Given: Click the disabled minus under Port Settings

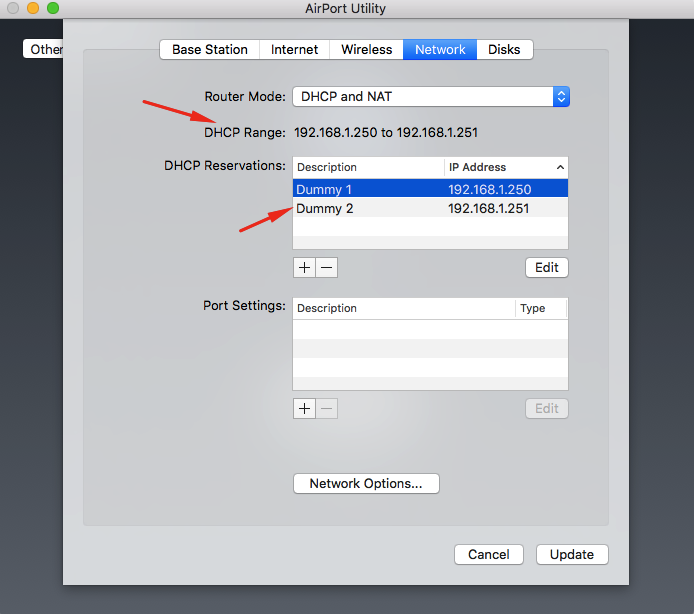Looking at the screenshot, I should [x=327, y=408].
